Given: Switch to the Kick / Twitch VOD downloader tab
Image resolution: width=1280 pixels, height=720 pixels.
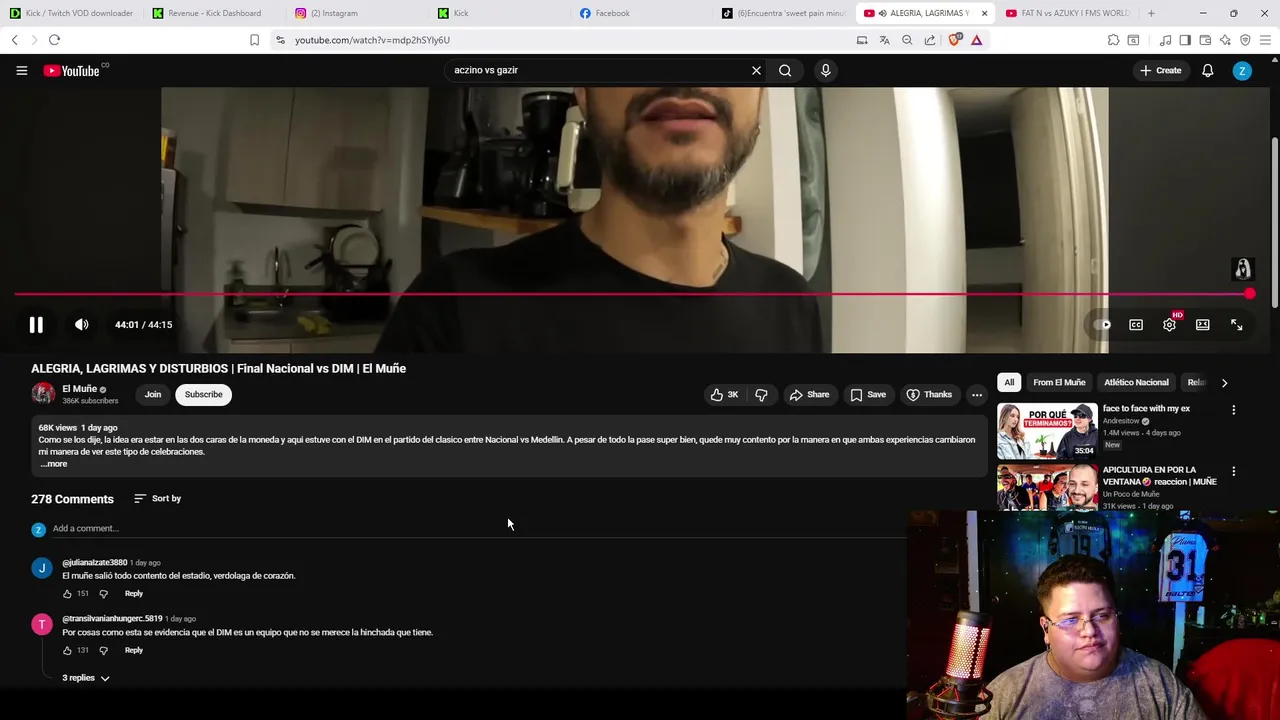Looking at the screenshot, I should 71,13.
